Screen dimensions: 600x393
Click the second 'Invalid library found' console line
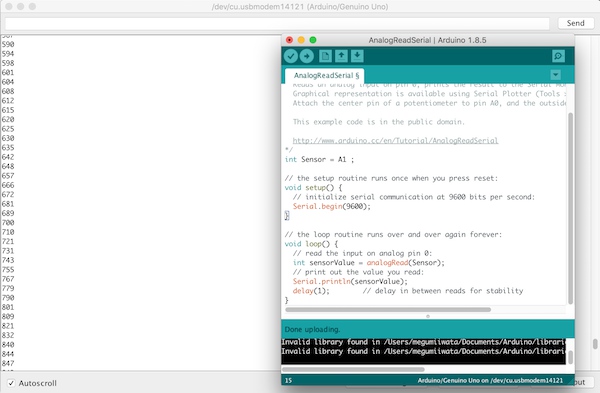[423, 351]
